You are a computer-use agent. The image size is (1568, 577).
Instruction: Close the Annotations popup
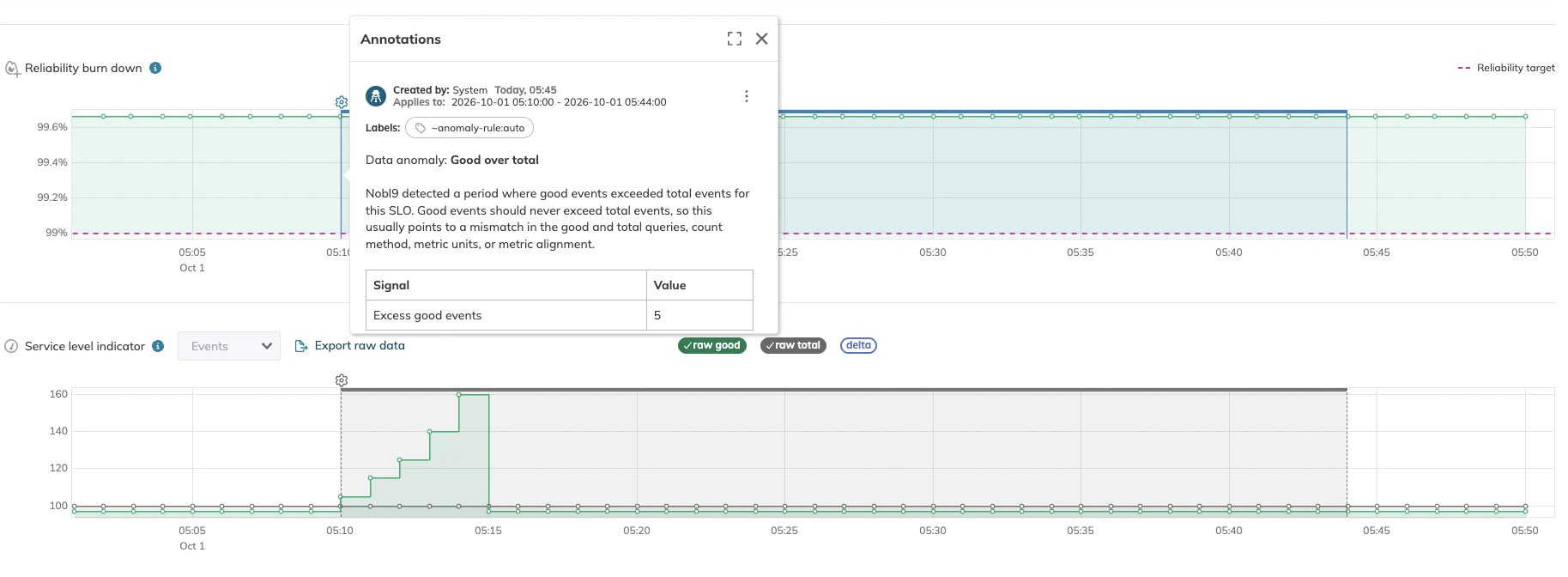pyautogui.click(x=761, y=39)
